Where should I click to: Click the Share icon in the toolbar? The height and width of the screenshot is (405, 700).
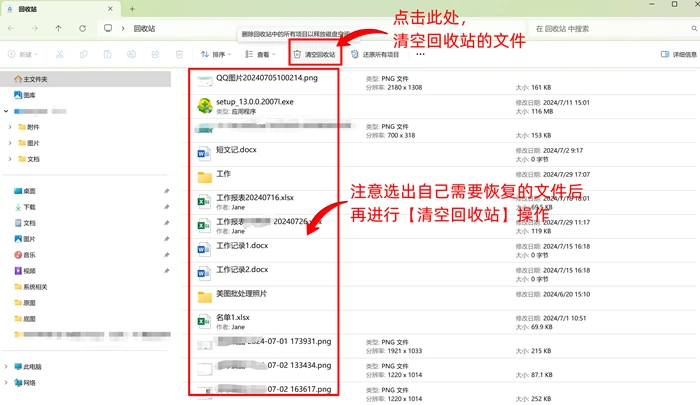click(x=155, y=54)
